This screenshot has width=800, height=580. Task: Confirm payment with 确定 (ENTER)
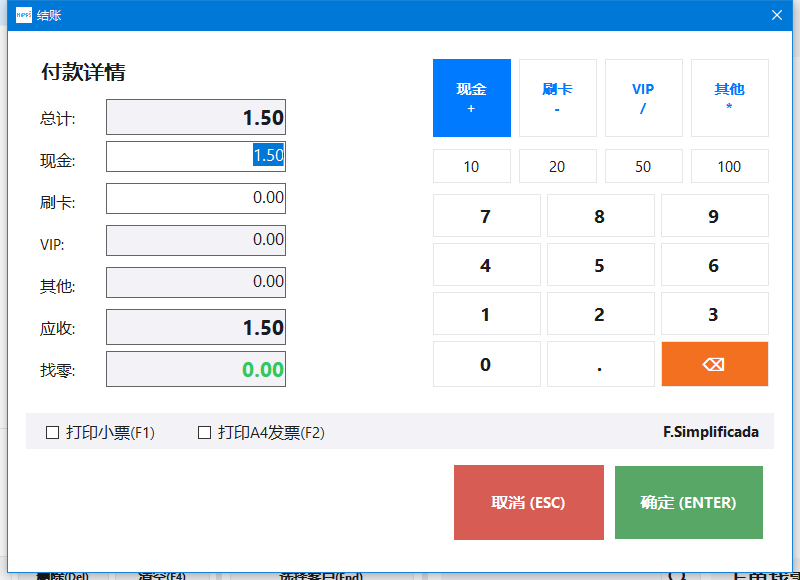coord(689,502)
